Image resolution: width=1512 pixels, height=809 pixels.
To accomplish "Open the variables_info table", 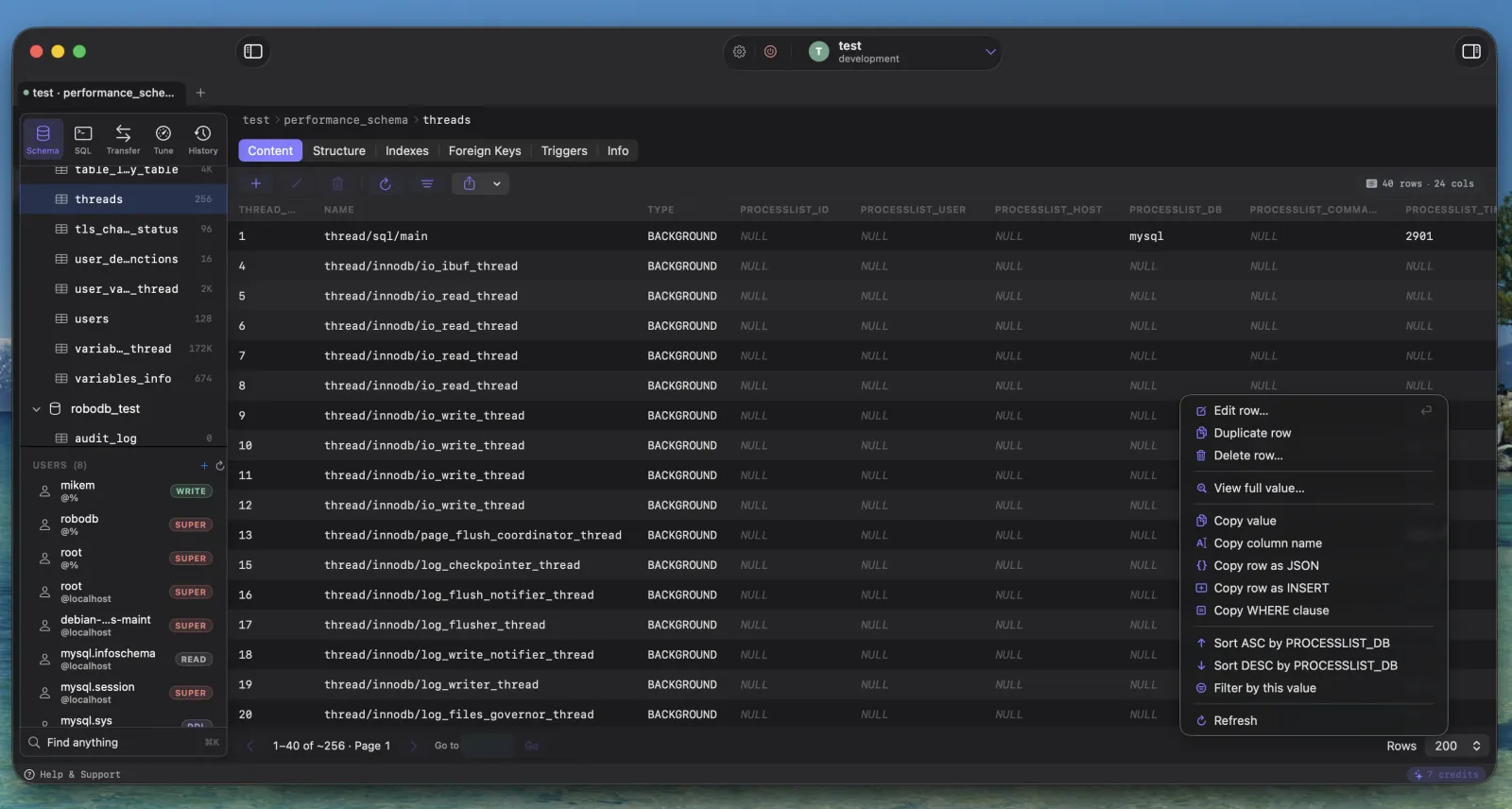I will (x=124, y=379).
